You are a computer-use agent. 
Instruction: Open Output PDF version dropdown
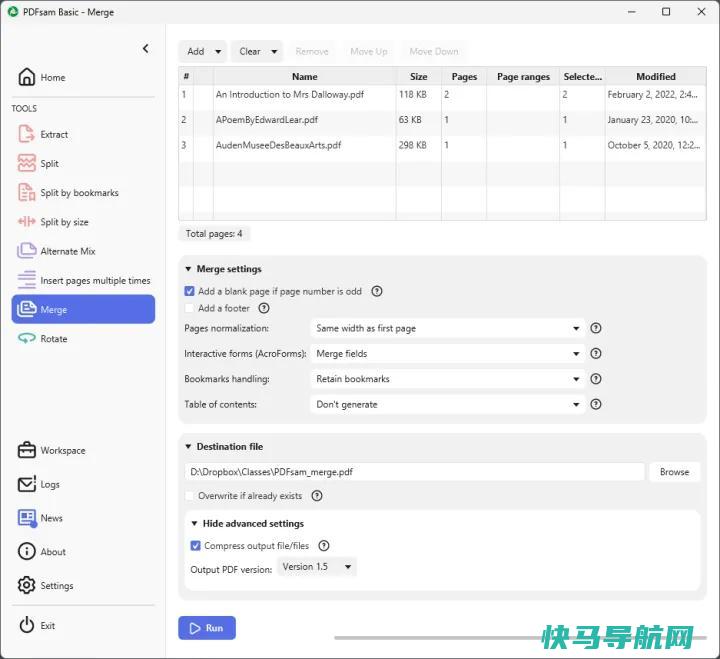coord(317,567)
